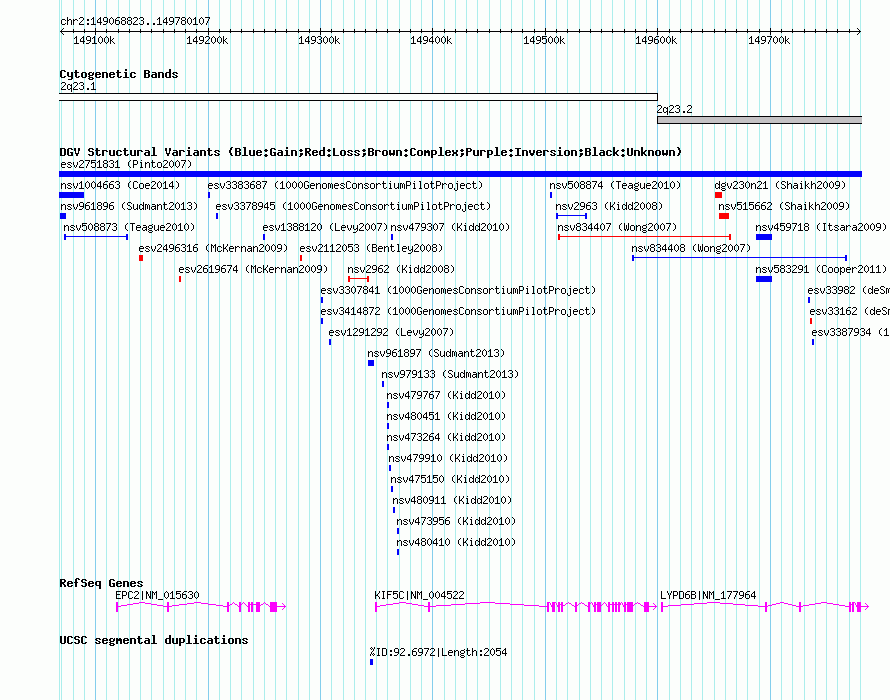Click the RefSeq Genes track heading
Image resolution: width=890 pixels, height=700 pixels.
101,583
